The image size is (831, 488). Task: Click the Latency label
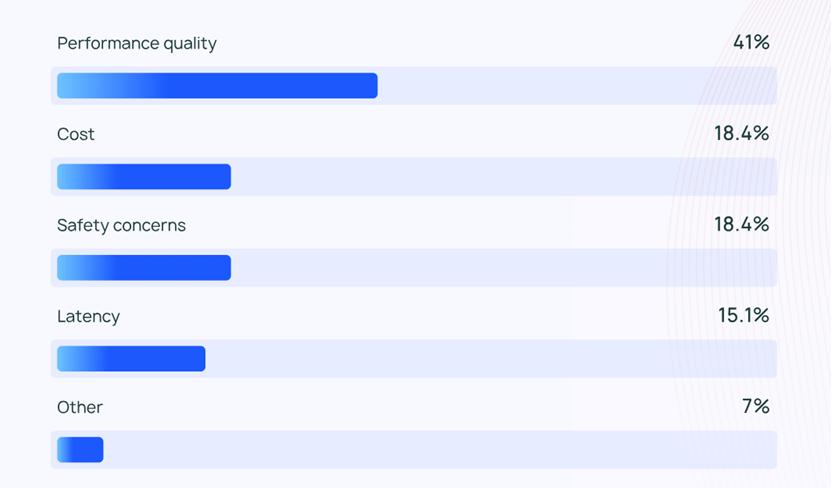click(88, 317)
